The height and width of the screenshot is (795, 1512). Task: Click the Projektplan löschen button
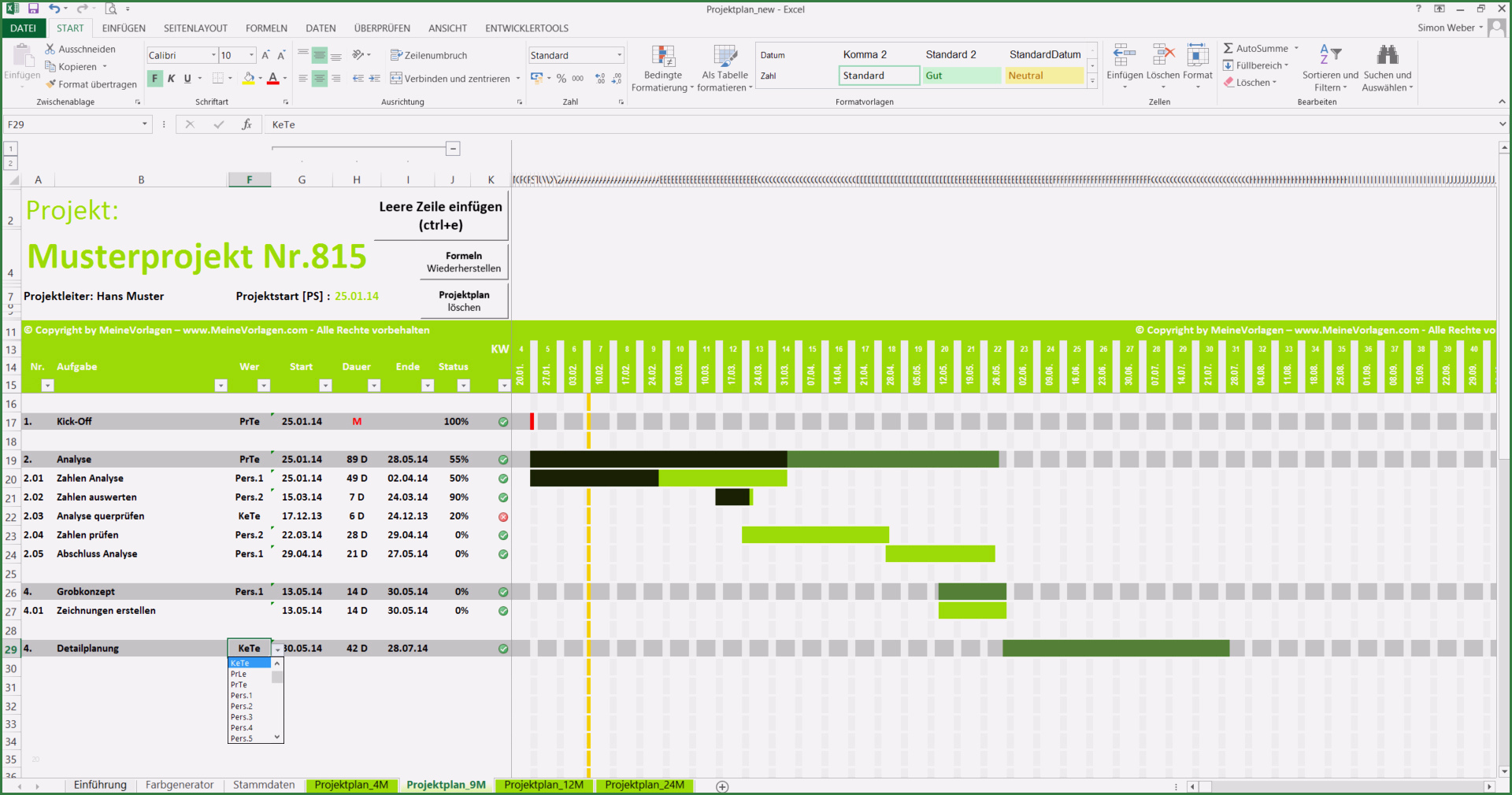click(x=464, y=301)
